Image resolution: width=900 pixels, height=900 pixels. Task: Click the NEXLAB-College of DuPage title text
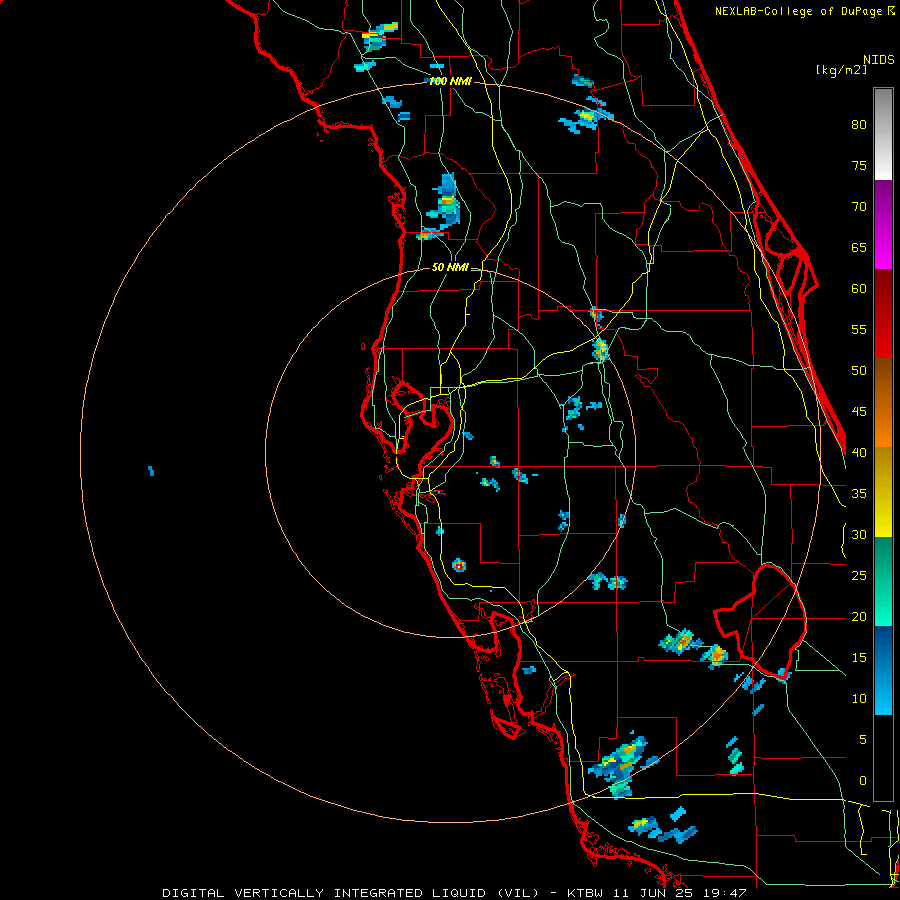(800, 11)
